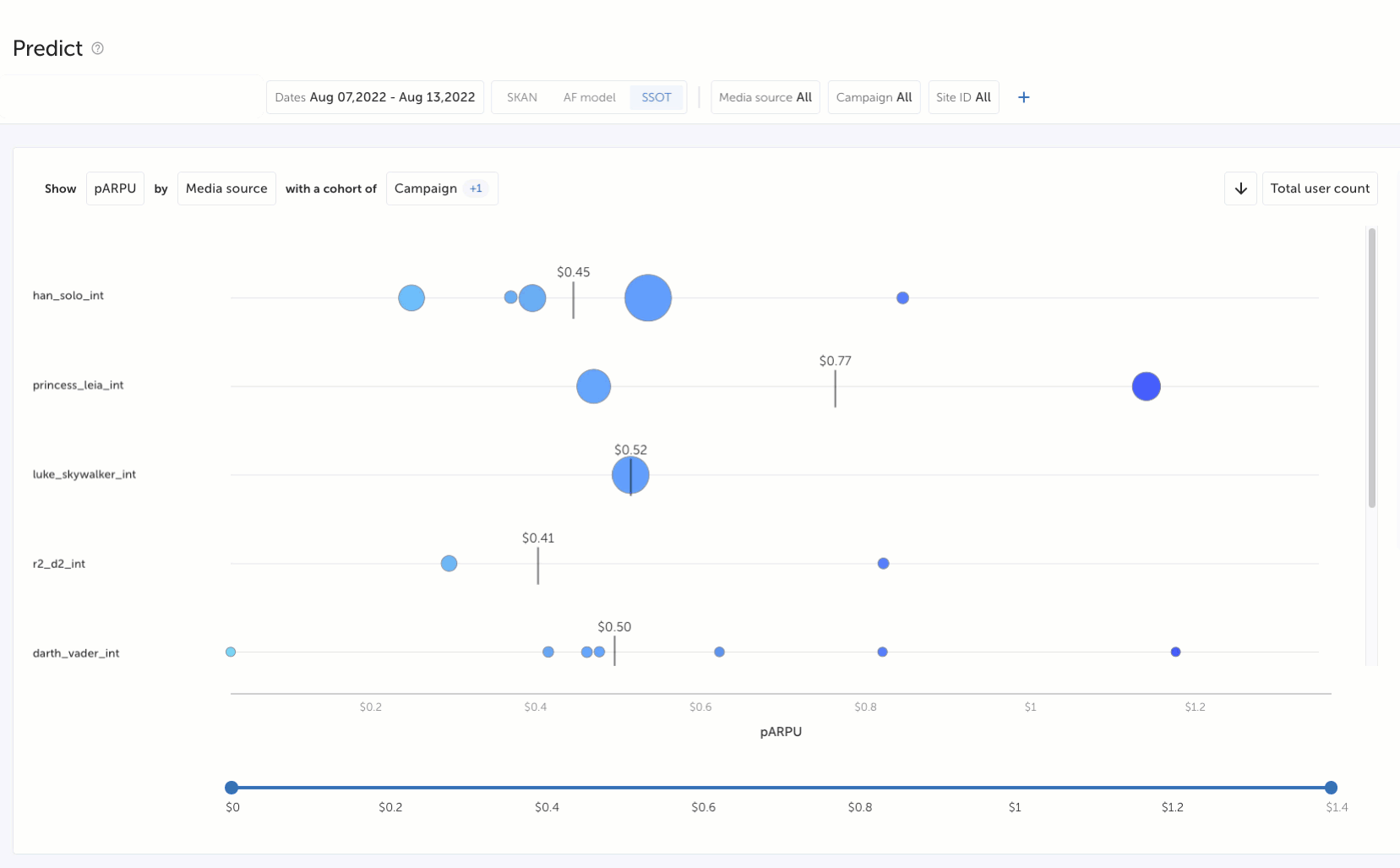The width and height of the screenshot is (1400, 868).
Task: Open the Total user count sort dropdown
Action: (x=1320, y=188)
